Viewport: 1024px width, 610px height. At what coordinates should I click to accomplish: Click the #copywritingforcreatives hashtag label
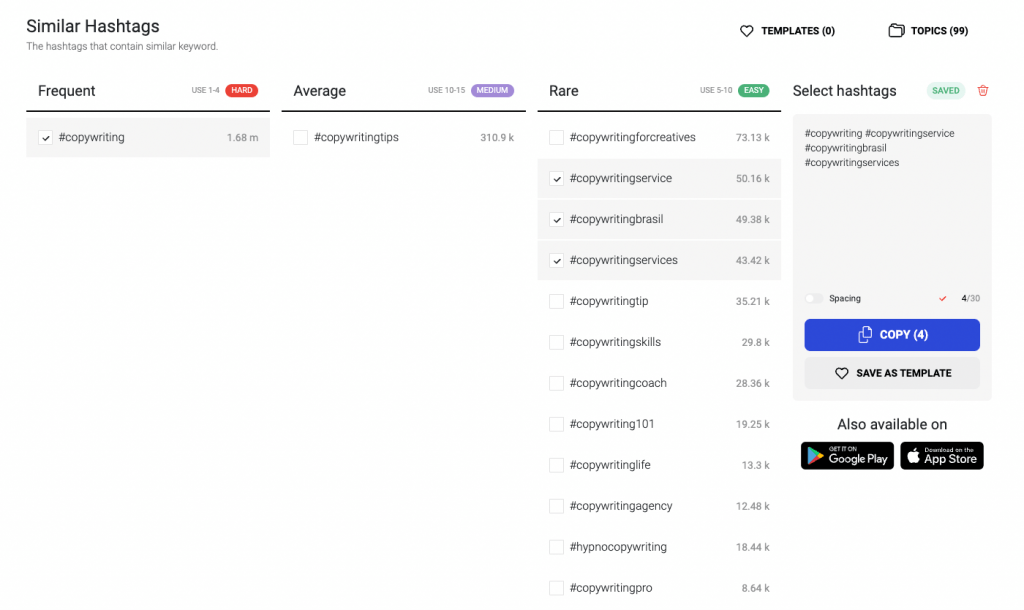[632, 138]
